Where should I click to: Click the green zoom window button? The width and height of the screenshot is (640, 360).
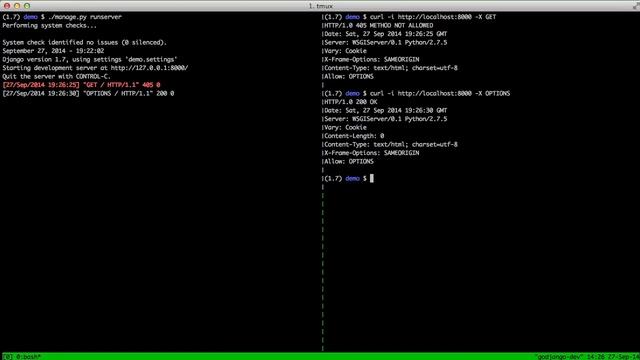tap(27, 6)
